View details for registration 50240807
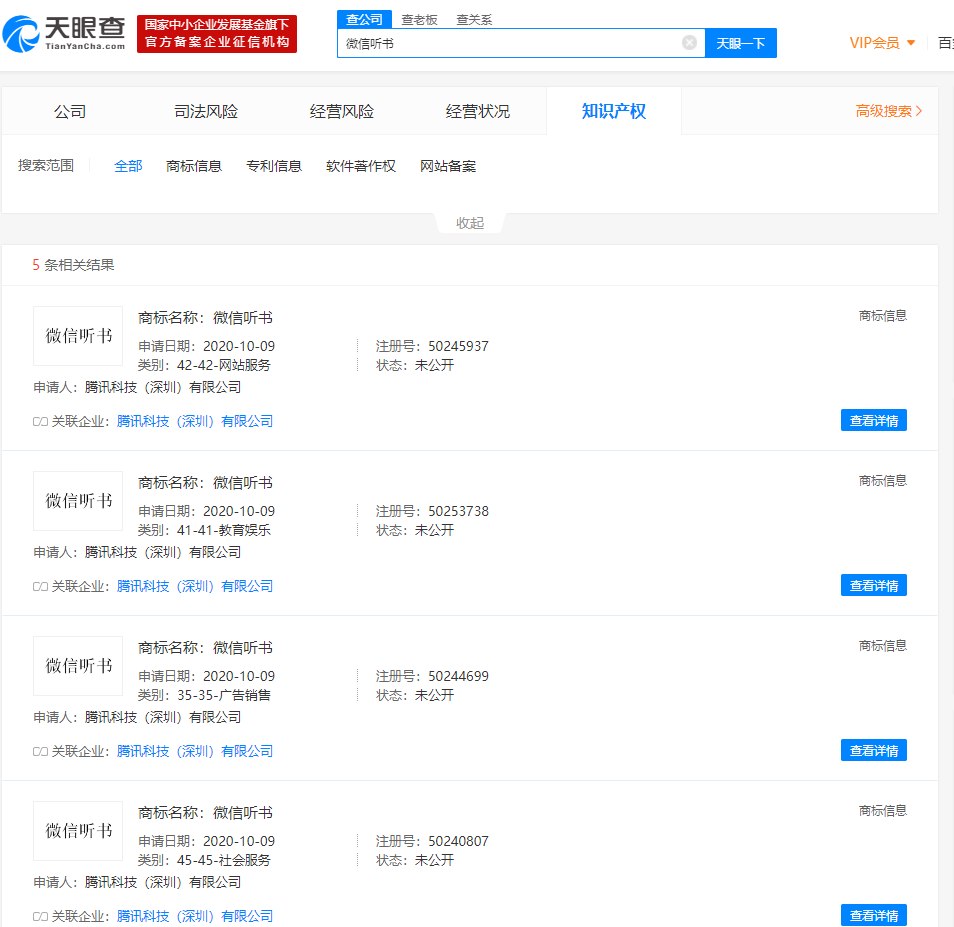This screenshot has height=927, width=954. pyautogui.click(x=874, y=915)
